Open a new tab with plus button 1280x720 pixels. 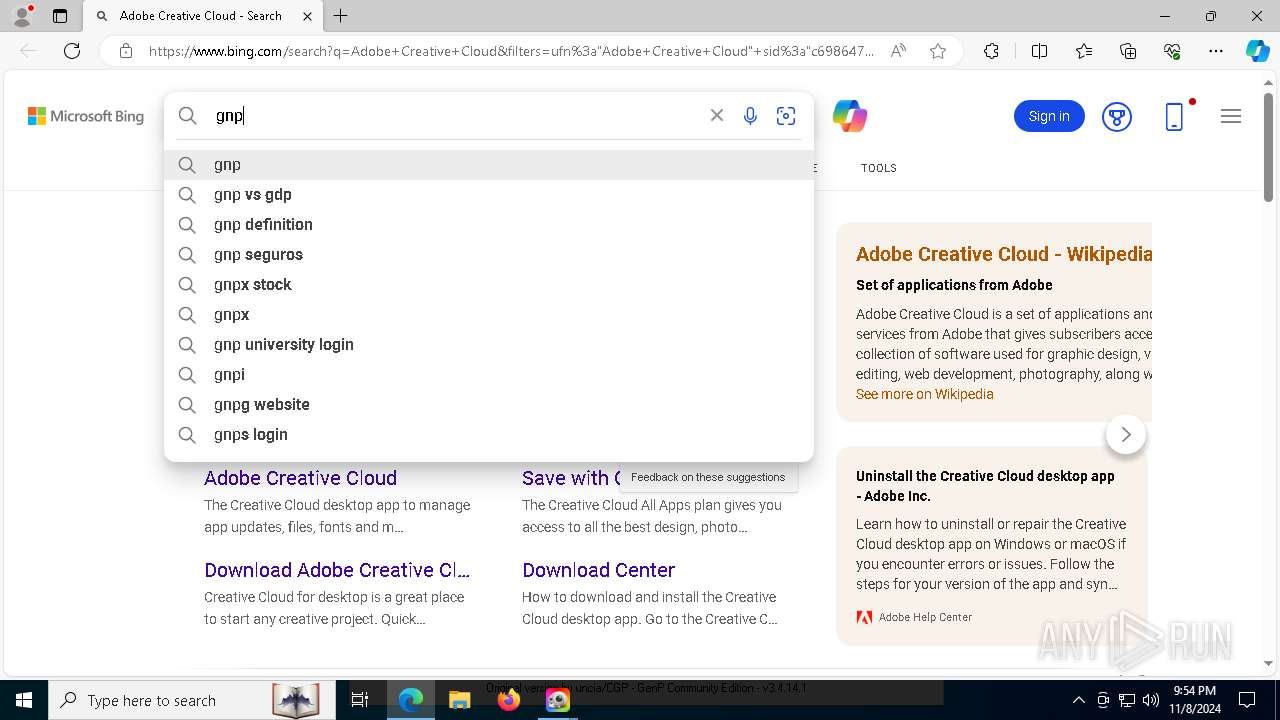tap(341, 16)
